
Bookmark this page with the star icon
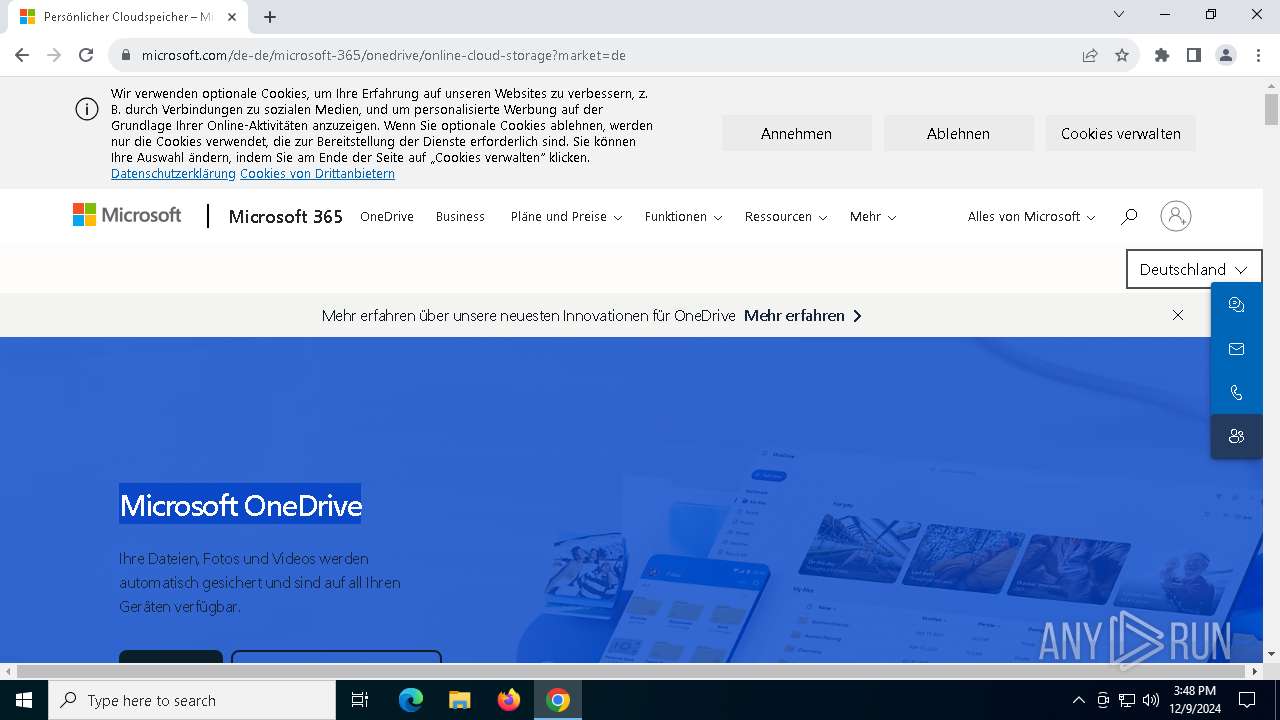pos(1122,55)
